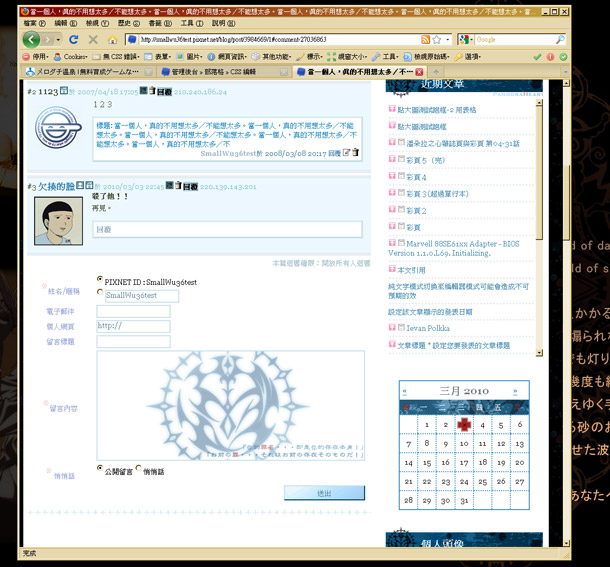Open the 網頁資訊 information dropdown

tap(227, 57)
